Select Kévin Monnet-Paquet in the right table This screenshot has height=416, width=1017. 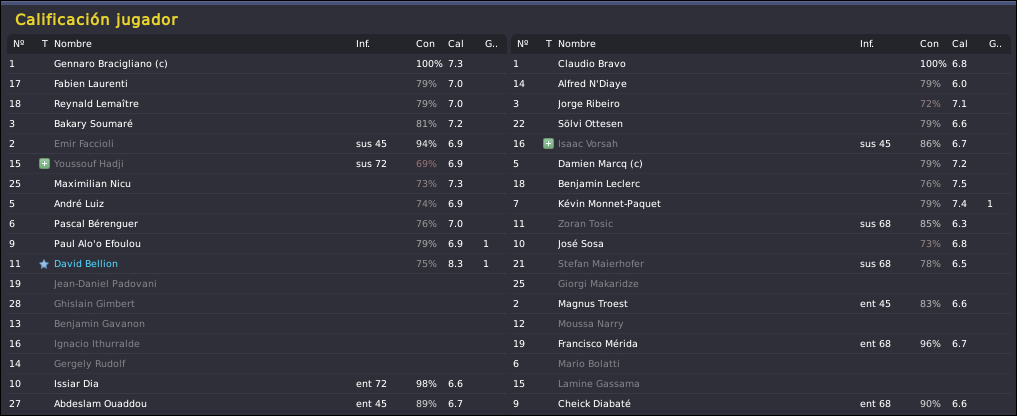(x=760, y=204)
